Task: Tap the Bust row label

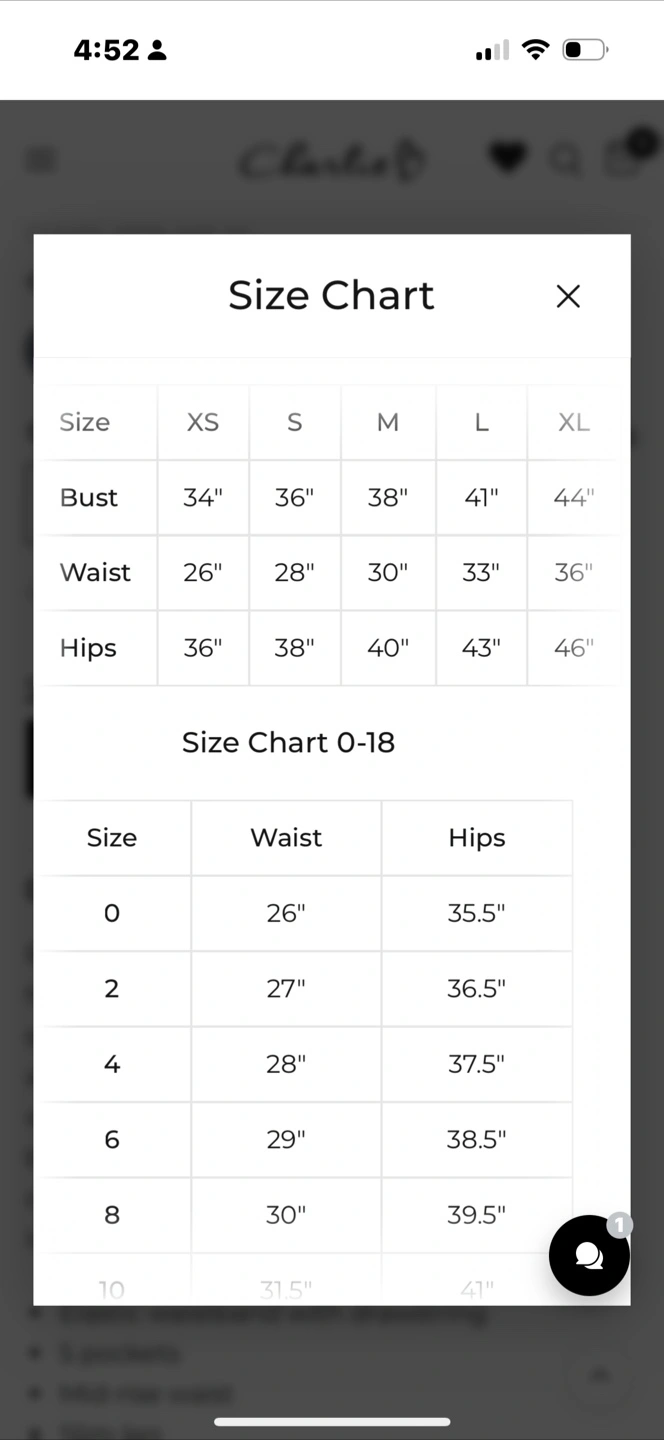Action: tap(89, 497)
